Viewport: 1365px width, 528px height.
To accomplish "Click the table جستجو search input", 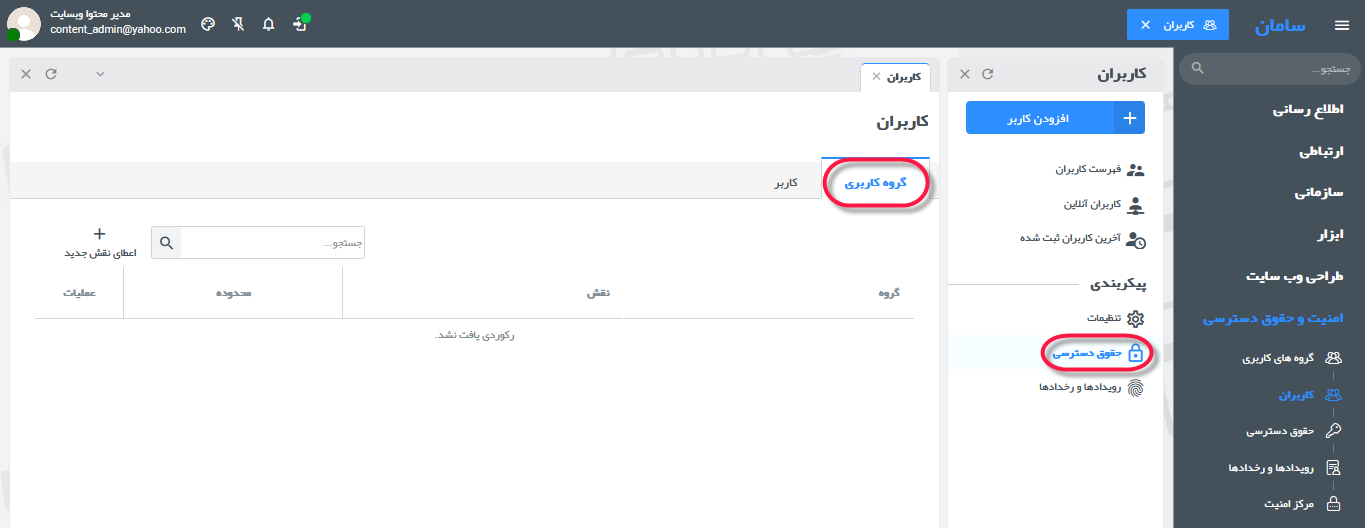I will 273,242.
